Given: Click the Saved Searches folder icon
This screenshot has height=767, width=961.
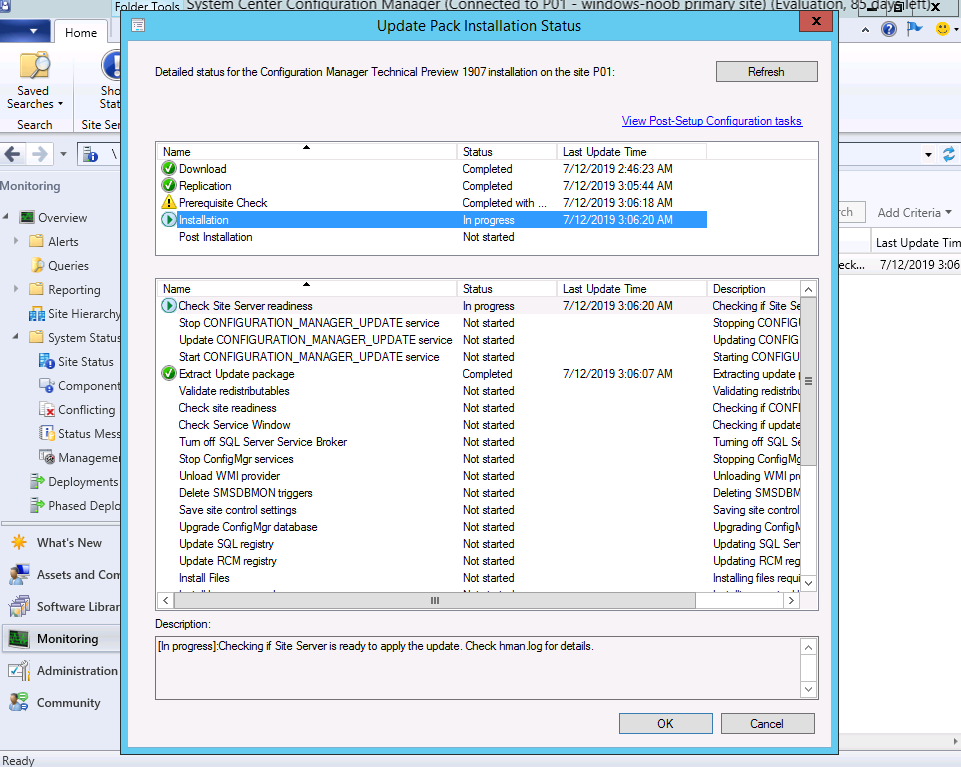Looking at the screenshot, I should (34, 66).
